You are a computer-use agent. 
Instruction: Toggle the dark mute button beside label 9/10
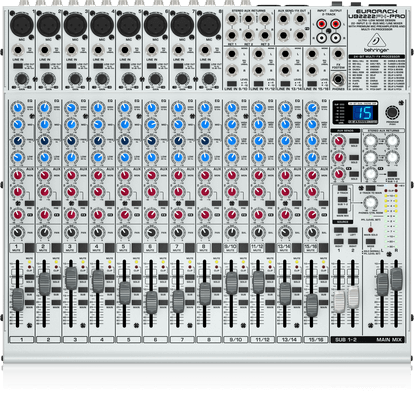coord(243,248)
